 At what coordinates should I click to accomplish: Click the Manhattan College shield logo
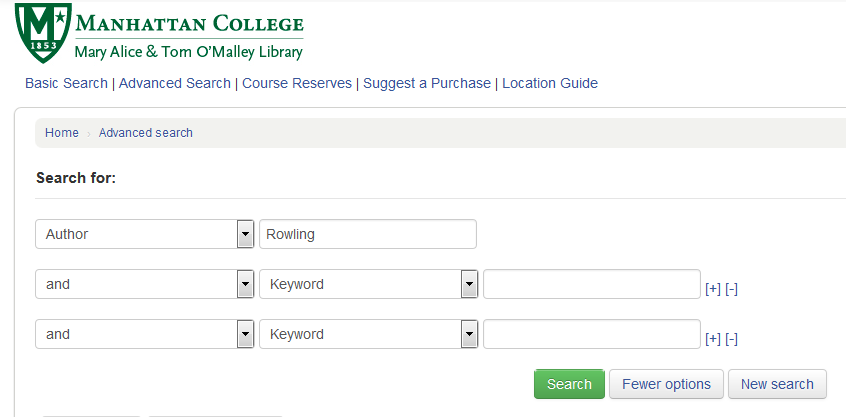(x=43, y=32)
